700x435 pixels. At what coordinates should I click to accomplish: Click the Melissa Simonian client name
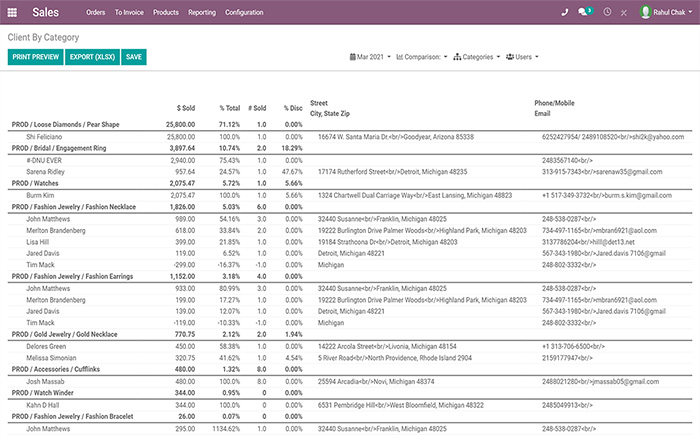[51, 358]
